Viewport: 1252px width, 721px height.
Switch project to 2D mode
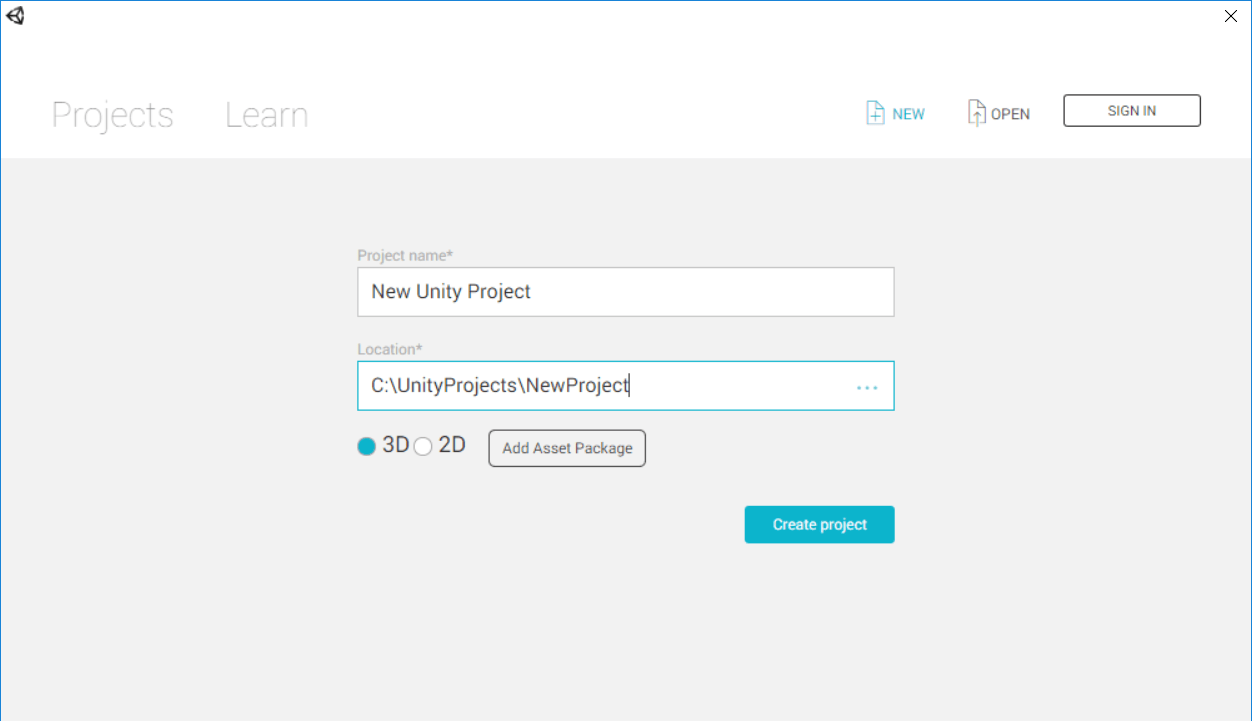click(x=422, y=445)
